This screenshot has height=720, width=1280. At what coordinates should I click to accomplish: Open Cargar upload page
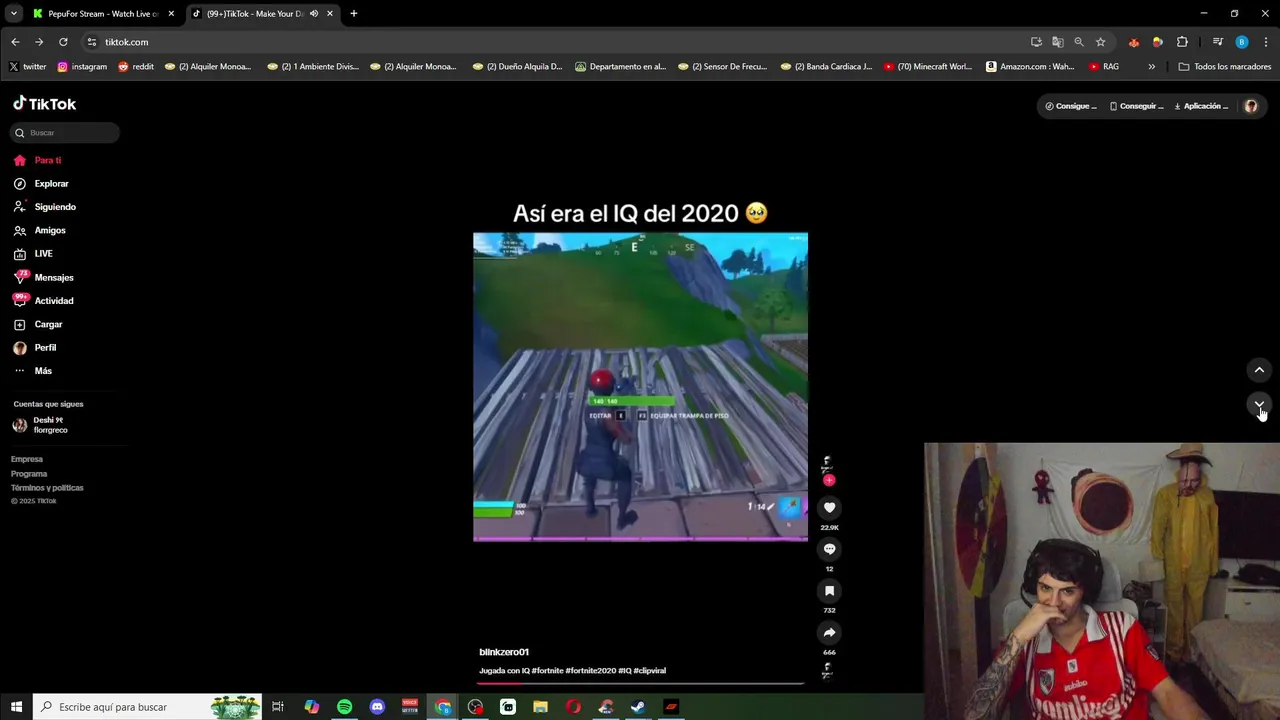[38, 324]
